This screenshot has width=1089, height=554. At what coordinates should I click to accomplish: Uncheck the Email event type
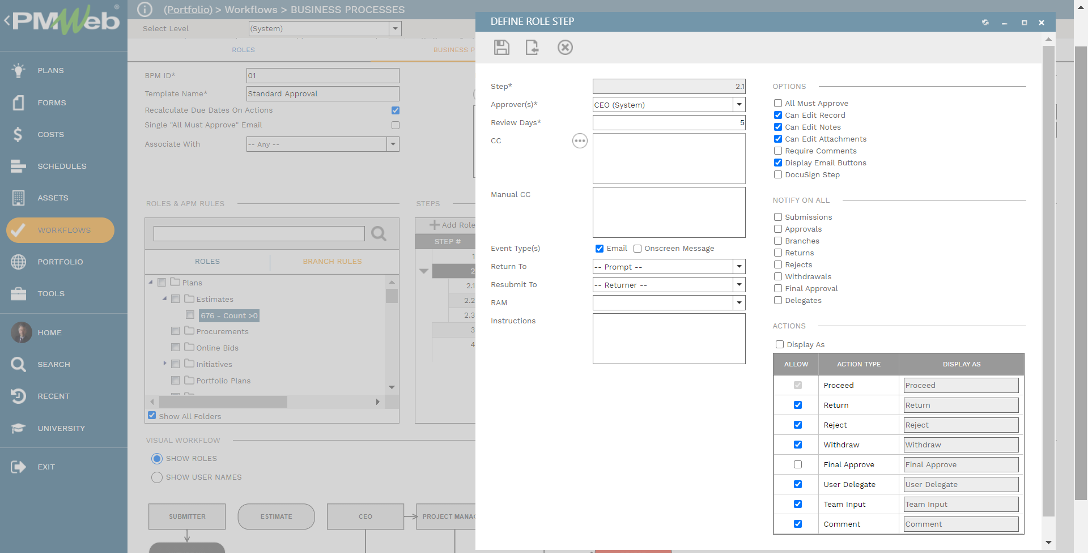[599, 249]
